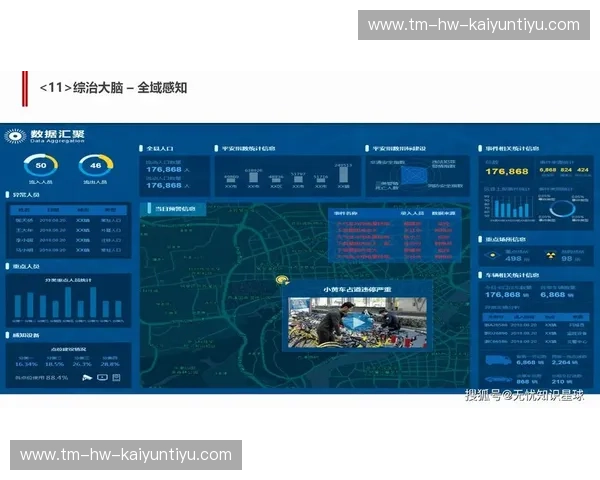Click the 感知设备 section header
Image resolution: width=600 pixels, height=480 pixels.
tap(26, 335)
